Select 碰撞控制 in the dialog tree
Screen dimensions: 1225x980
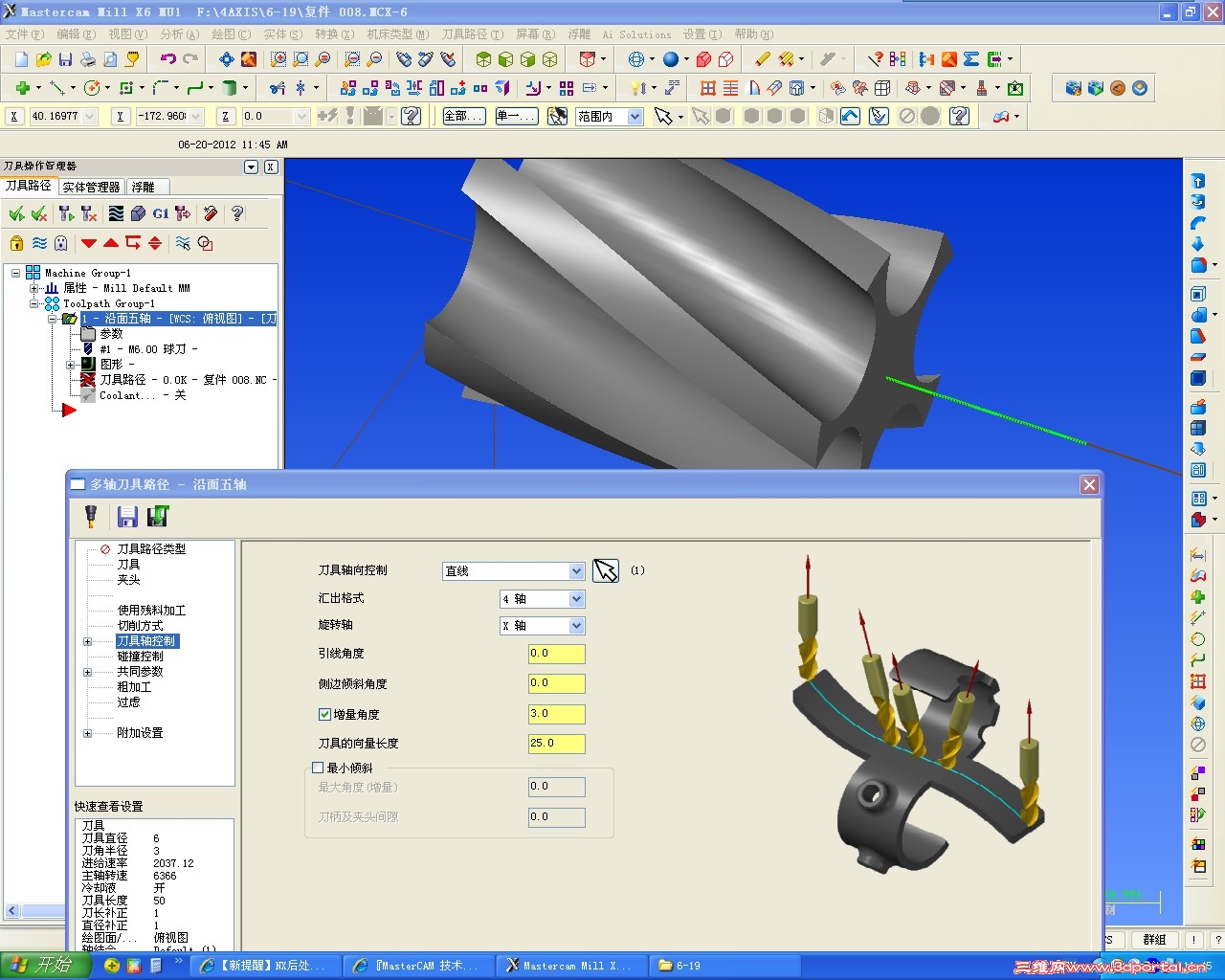(140, 657)
